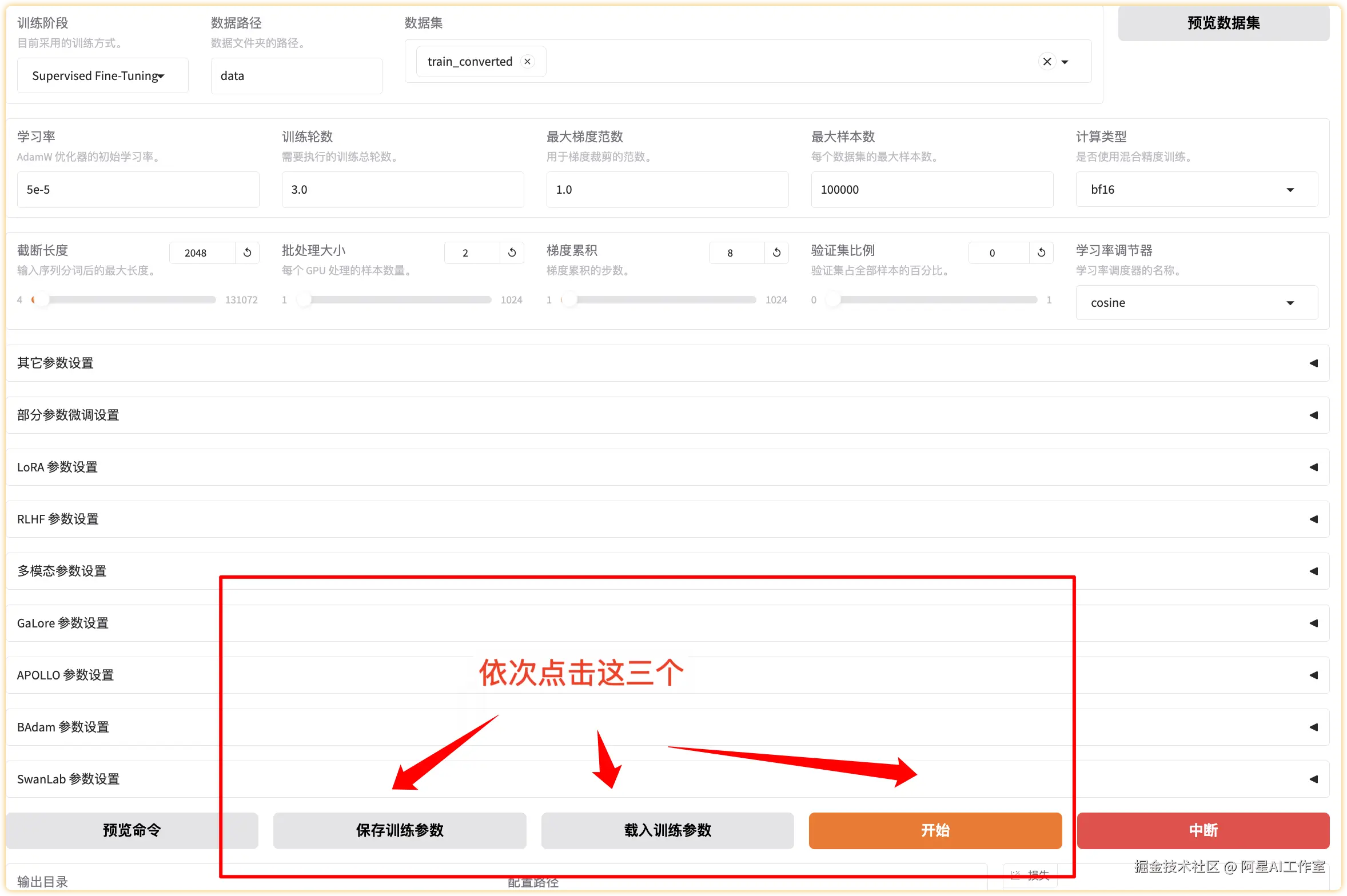Click the reset icon beside 验证集比例
The height and width of the screenshot is (896, 1347).
click(1041, 253)
